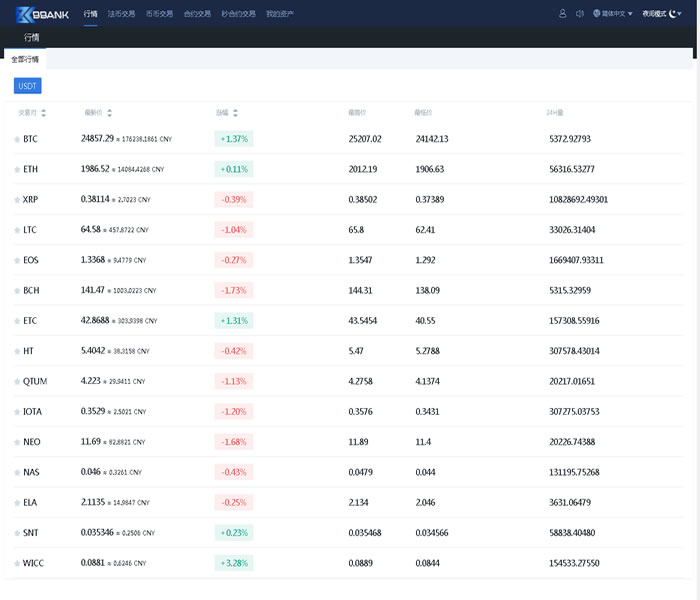Viewport: 700px width, 600px height.
Task: Click LTC price 64.58
Action: (91, 229)
